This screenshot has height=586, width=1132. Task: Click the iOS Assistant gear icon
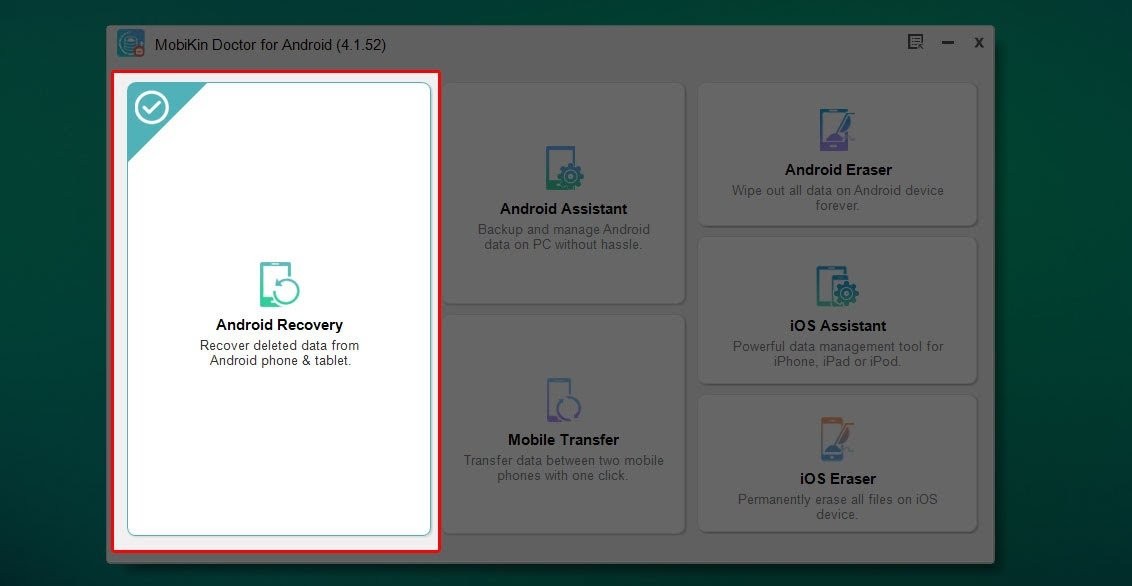pos(837,287)
